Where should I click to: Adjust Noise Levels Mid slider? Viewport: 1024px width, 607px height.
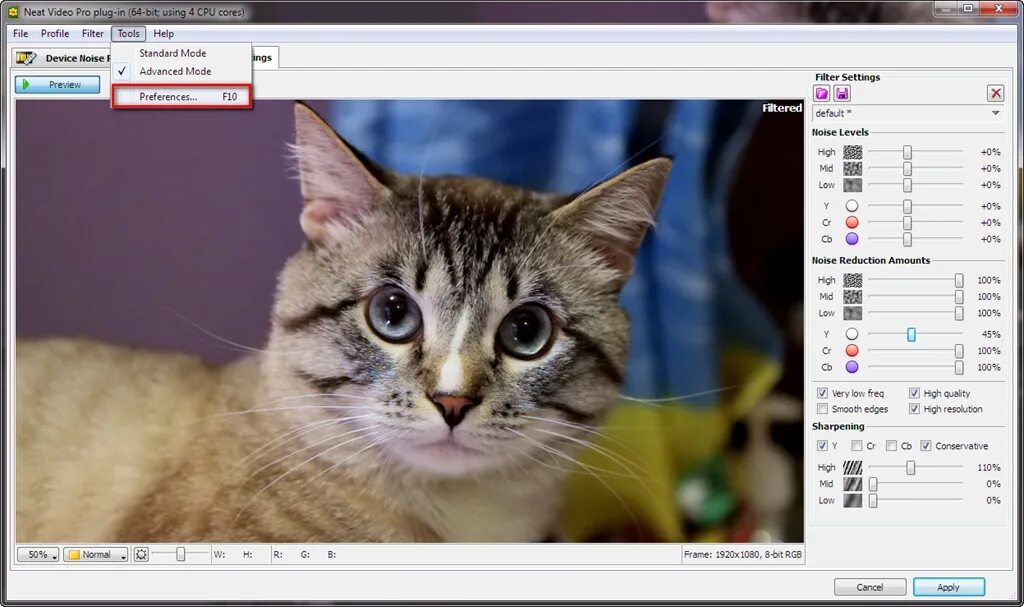click(907, 169)
